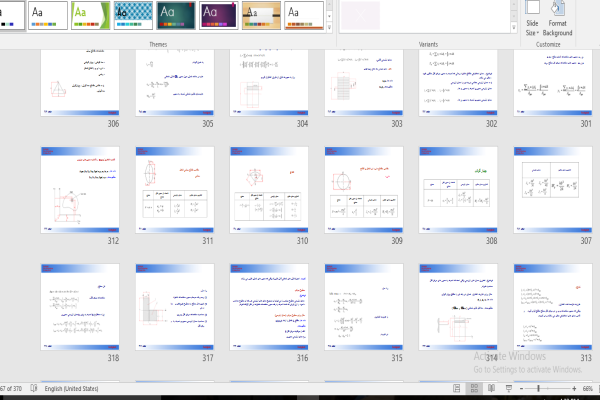
Task: Select the partially visible first theme thumbnail
Action: coord(12,15)
